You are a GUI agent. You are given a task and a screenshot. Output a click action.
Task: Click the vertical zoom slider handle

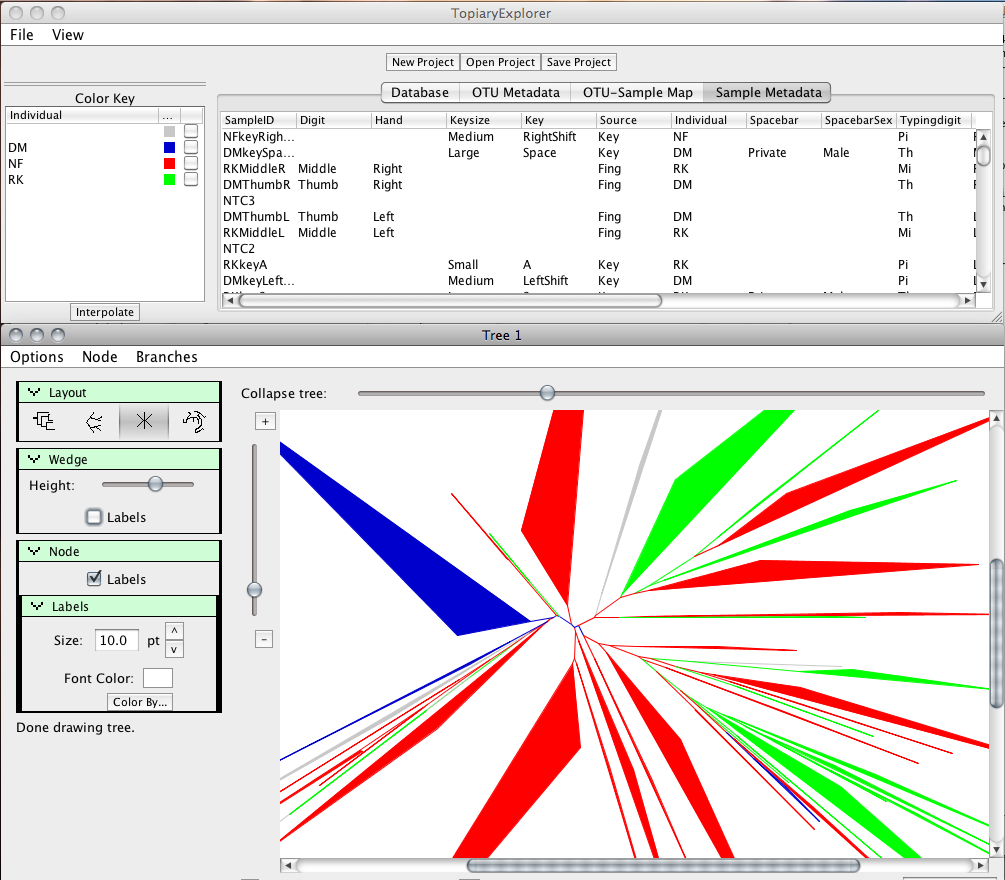click(x=254, y=590)
